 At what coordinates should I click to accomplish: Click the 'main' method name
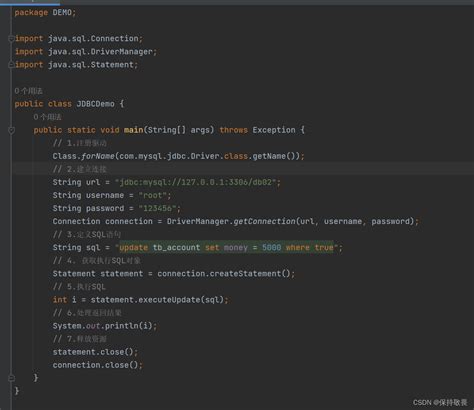[x=133, y=130]
